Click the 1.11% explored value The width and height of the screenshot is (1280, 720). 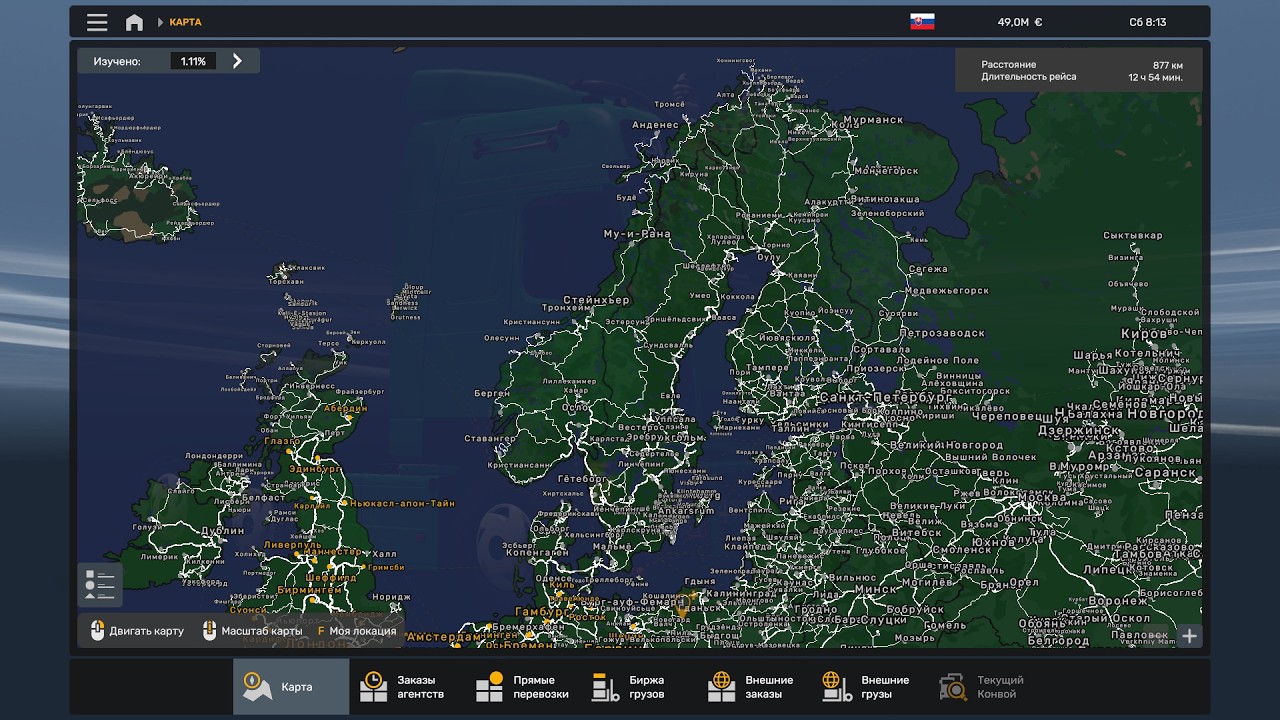[193, 61]
